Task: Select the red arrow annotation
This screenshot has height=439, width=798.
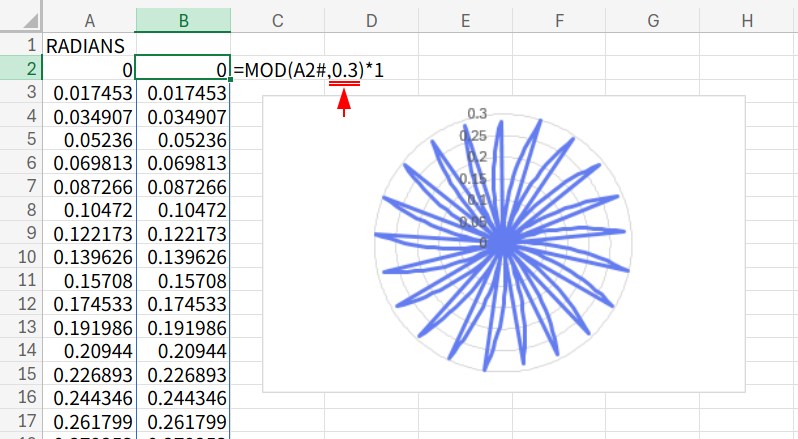Action: point(345,102)
